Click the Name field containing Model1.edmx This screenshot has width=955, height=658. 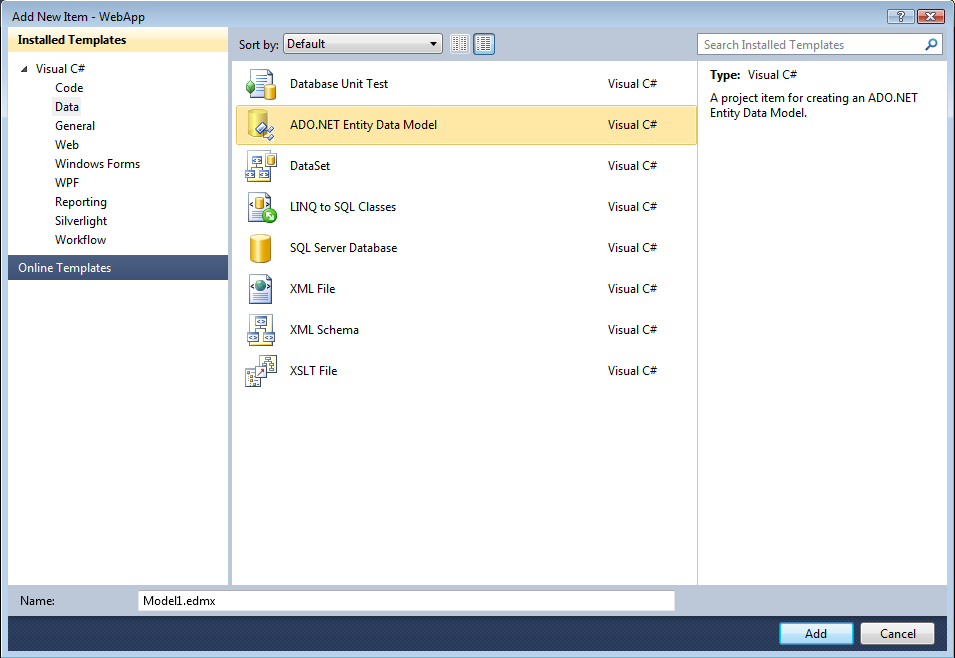coord(406,601)
